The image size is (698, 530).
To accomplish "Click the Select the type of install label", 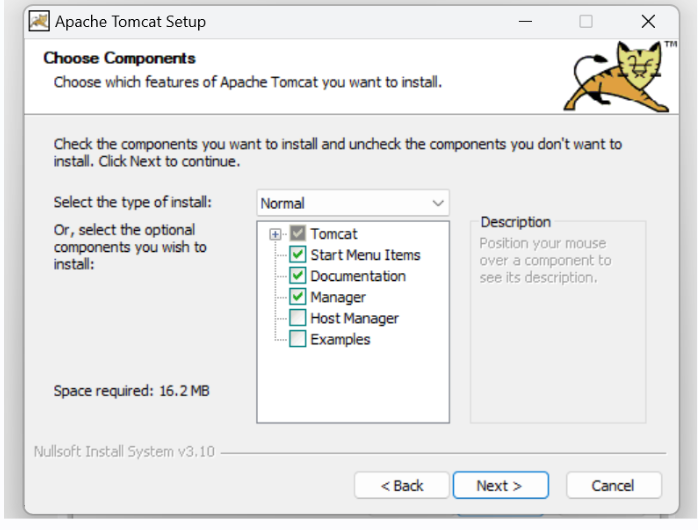I will [133, 202].
